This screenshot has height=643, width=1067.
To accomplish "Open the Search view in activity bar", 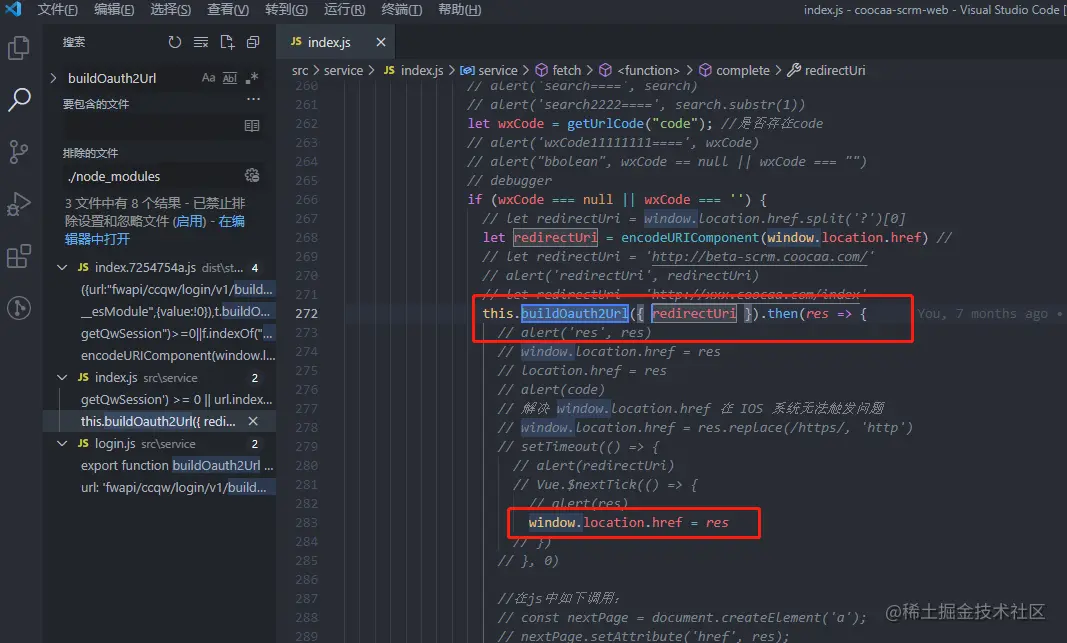I will (18, 100).
